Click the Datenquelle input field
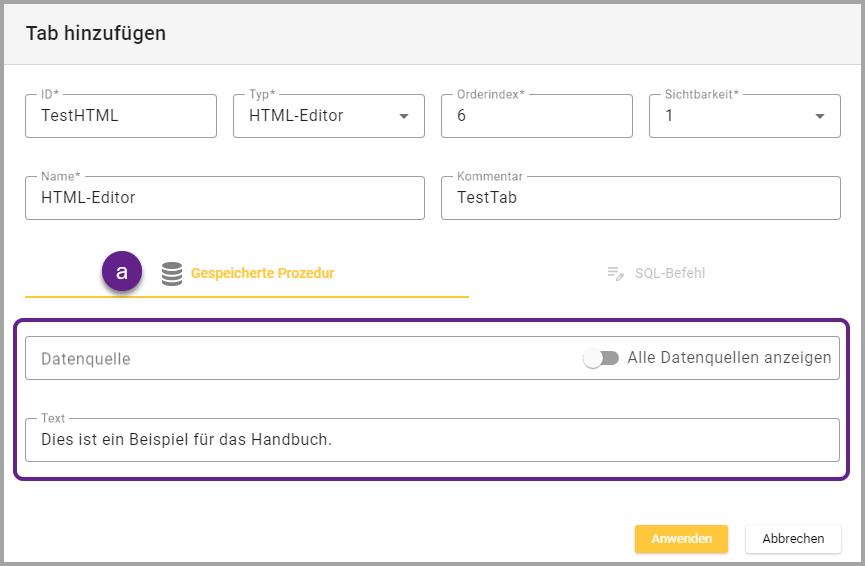This screenshot has width=865, height=566. [300, 358]
